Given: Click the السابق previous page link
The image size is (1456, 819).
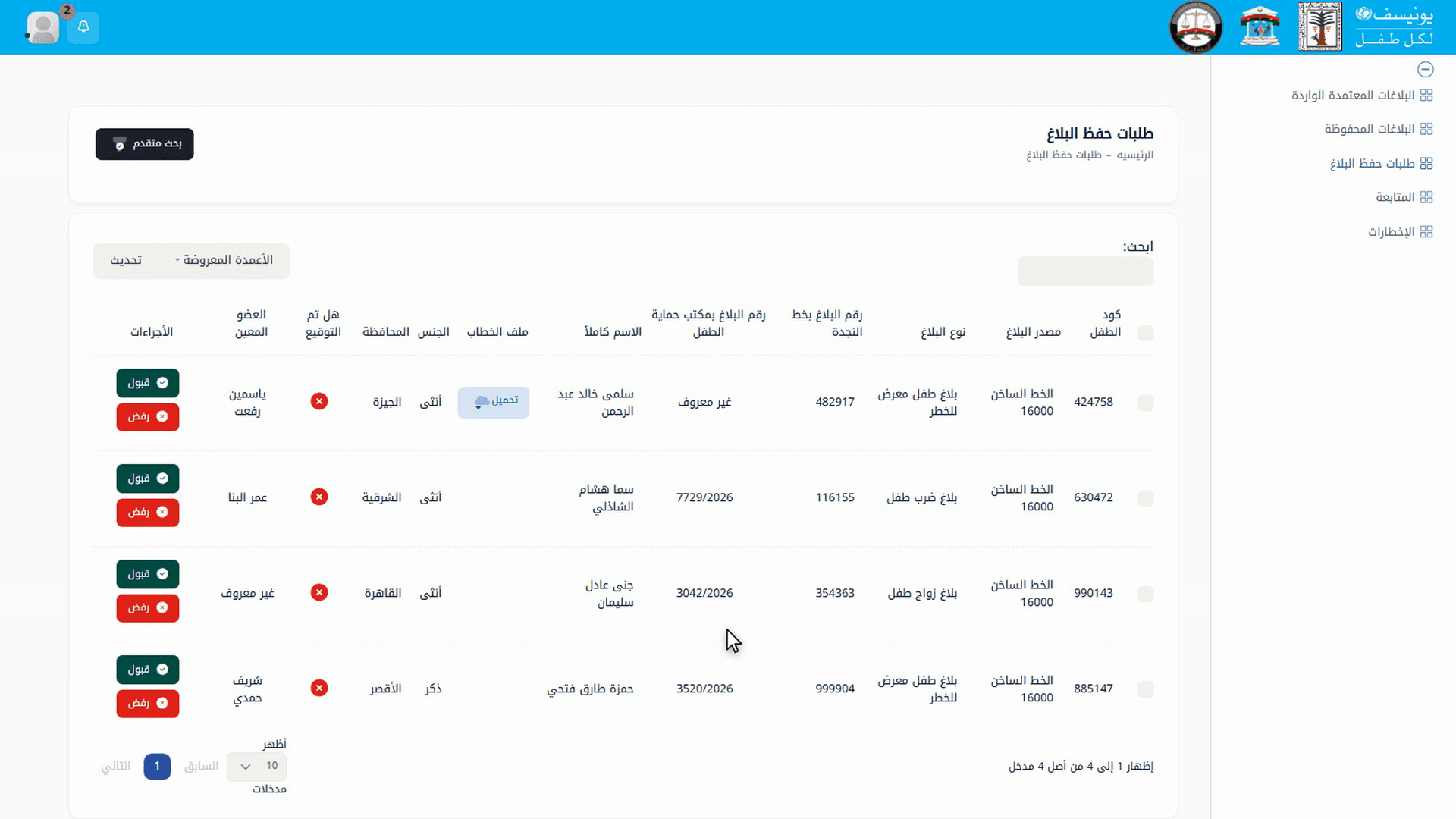Looking at the screenshot, I should coord(201,767).
